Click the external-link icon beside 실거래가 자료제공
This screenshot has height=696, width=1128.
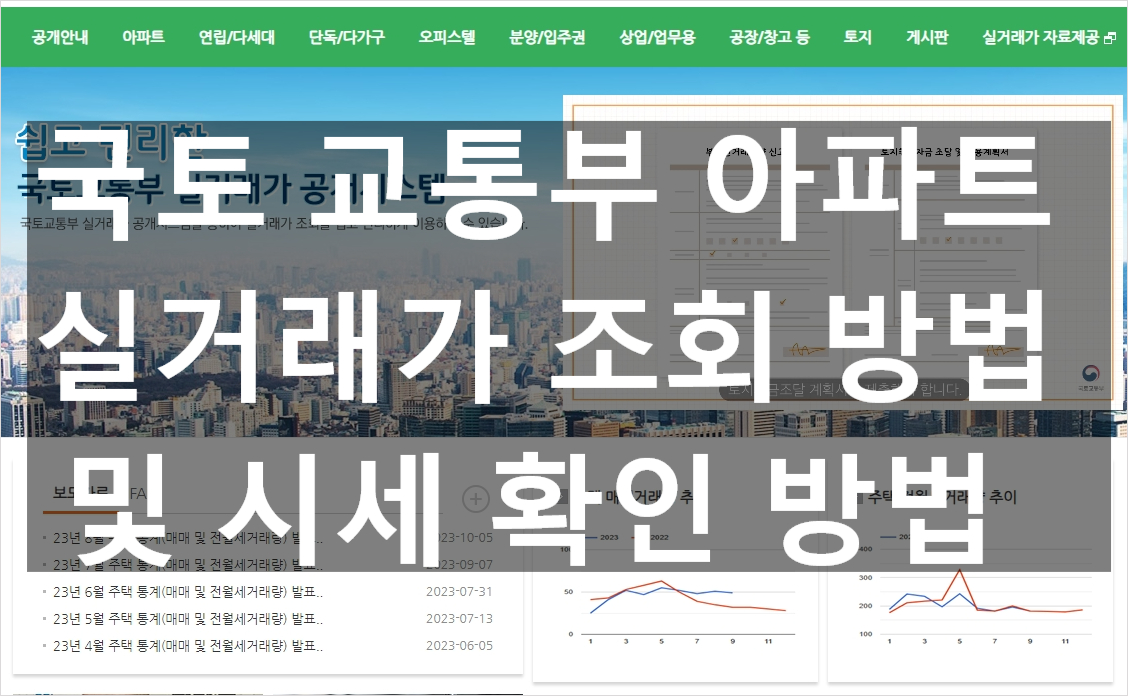[x=1109, y=38]
